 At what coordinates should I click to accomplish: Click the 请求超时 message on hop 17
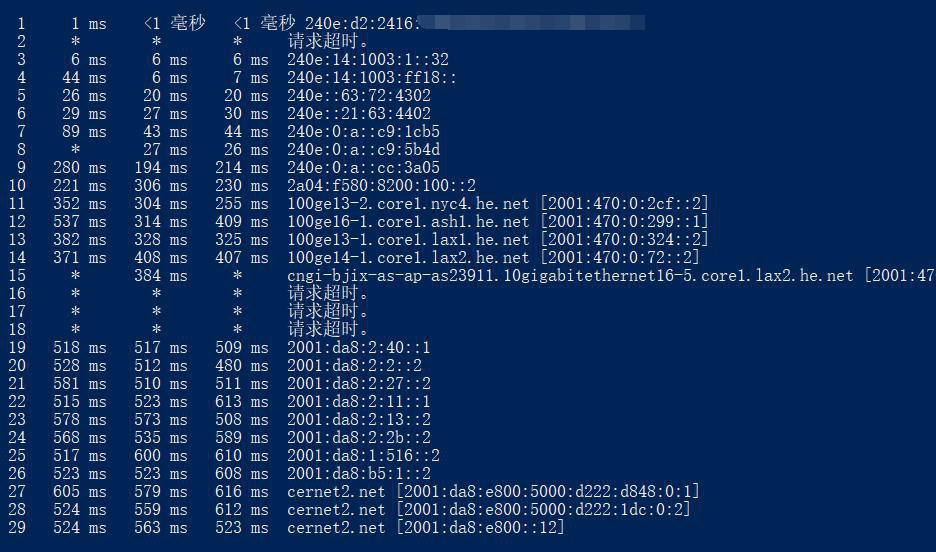329,312
